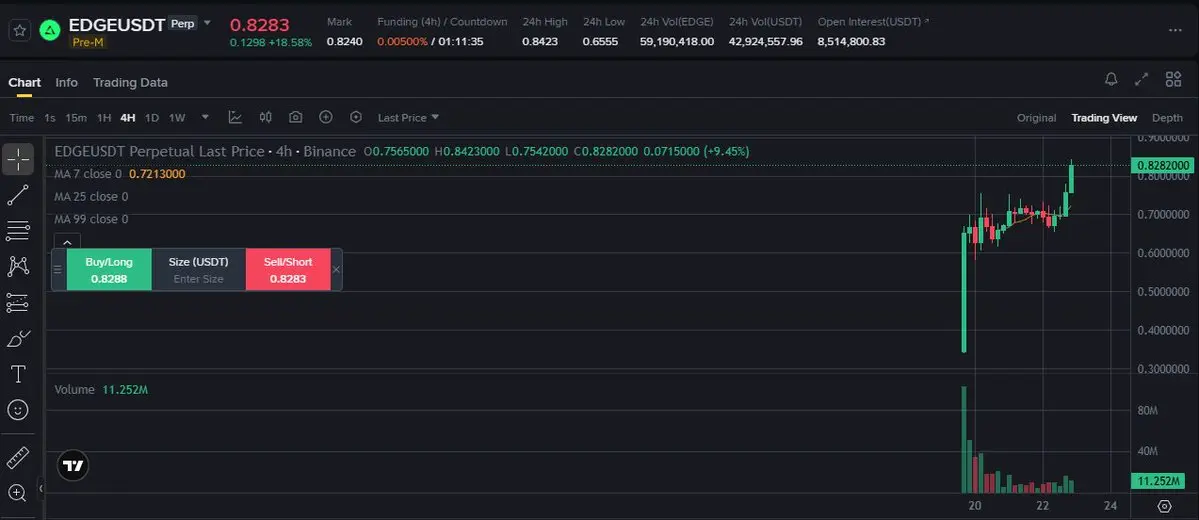Screen dimensions: 1199x520
Task: Open the Last Price dropdown
Action: click(408, 118)
